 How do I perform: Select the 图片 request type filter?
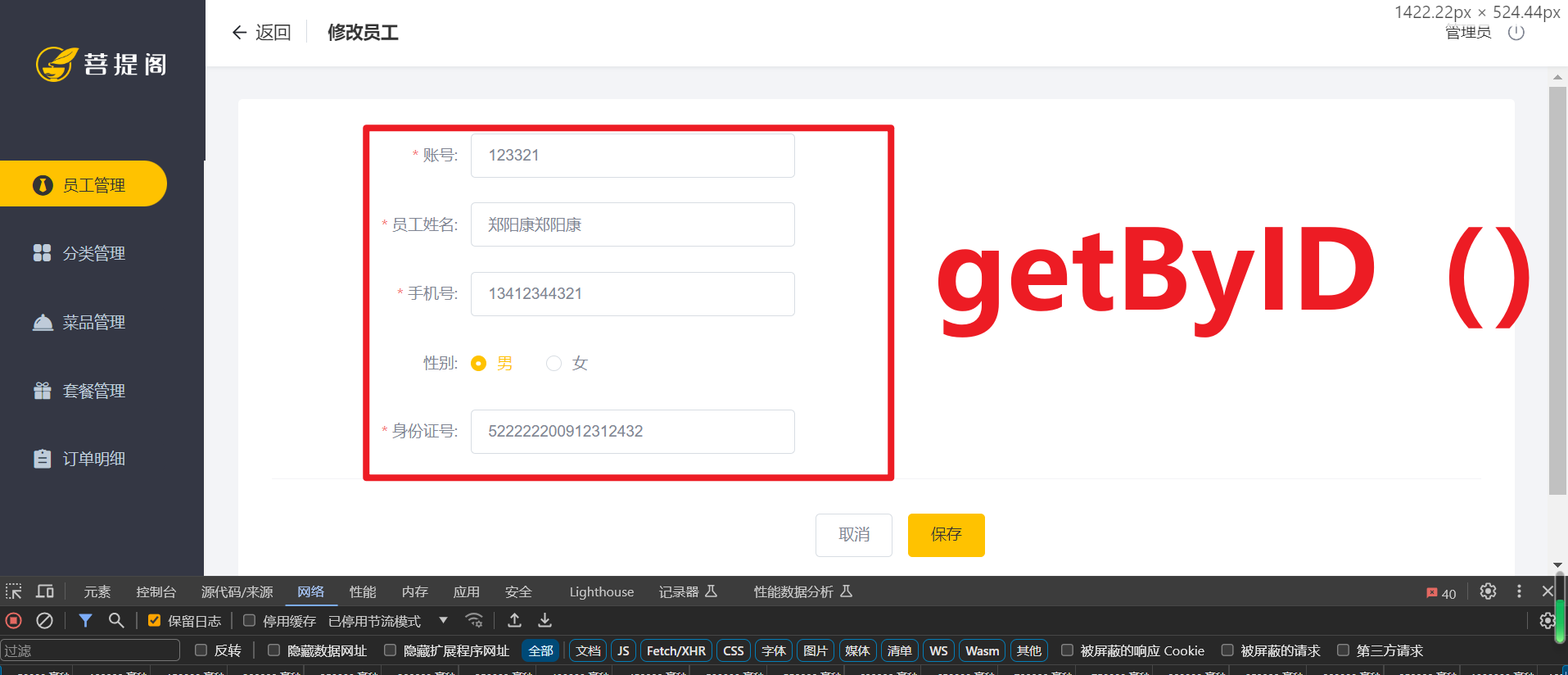click(816, 650)
